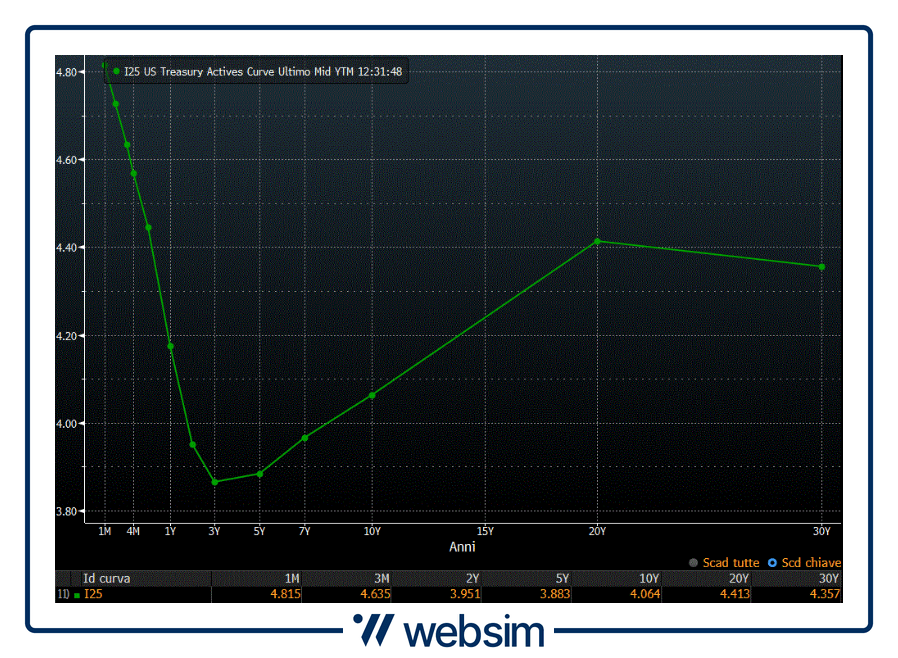Click the 10Y column header in table
This screenshot has width=898, height=658.
pos(649,578)
